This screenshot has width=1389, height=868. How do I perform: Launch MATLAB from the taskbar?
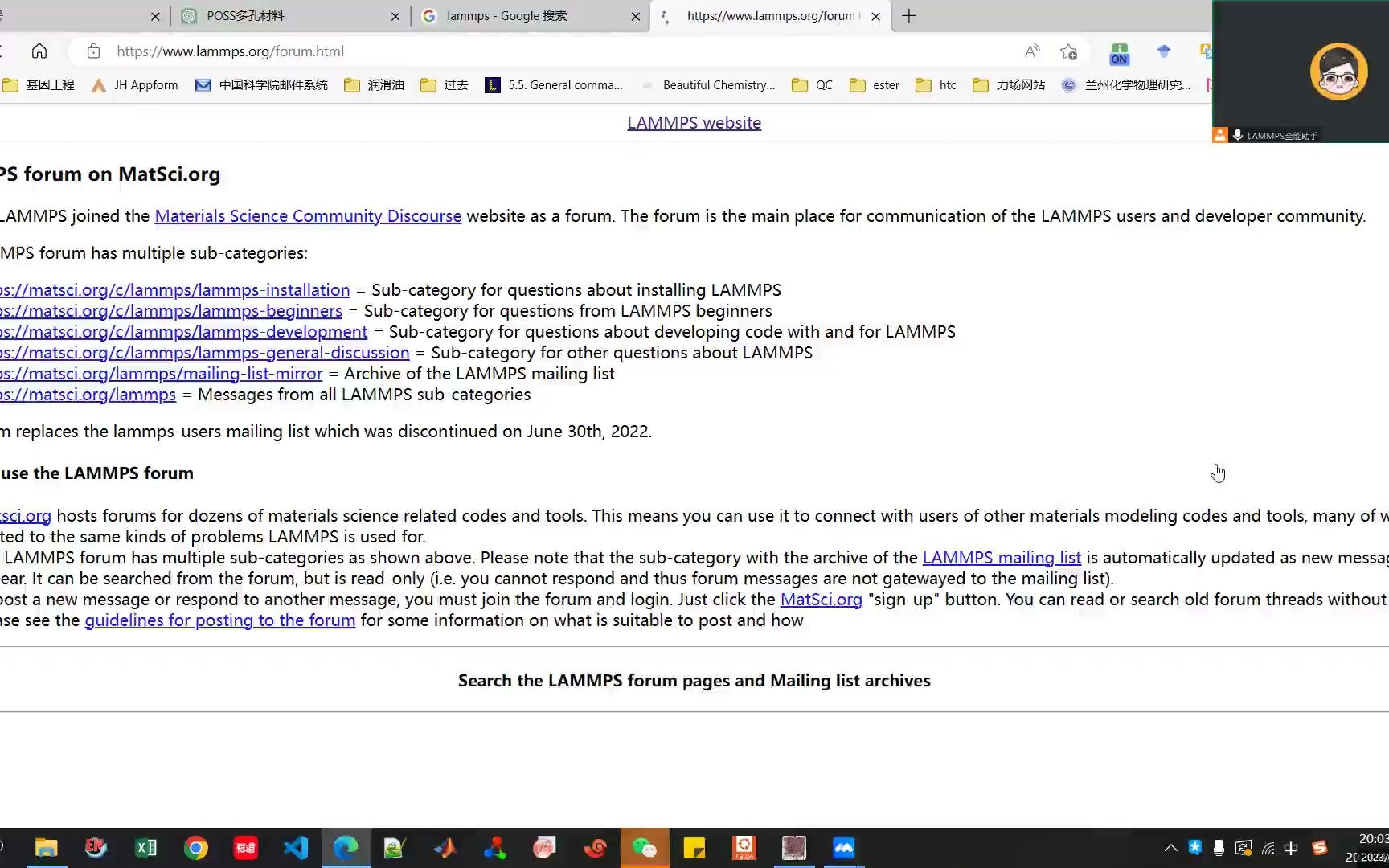coord(445,848)
